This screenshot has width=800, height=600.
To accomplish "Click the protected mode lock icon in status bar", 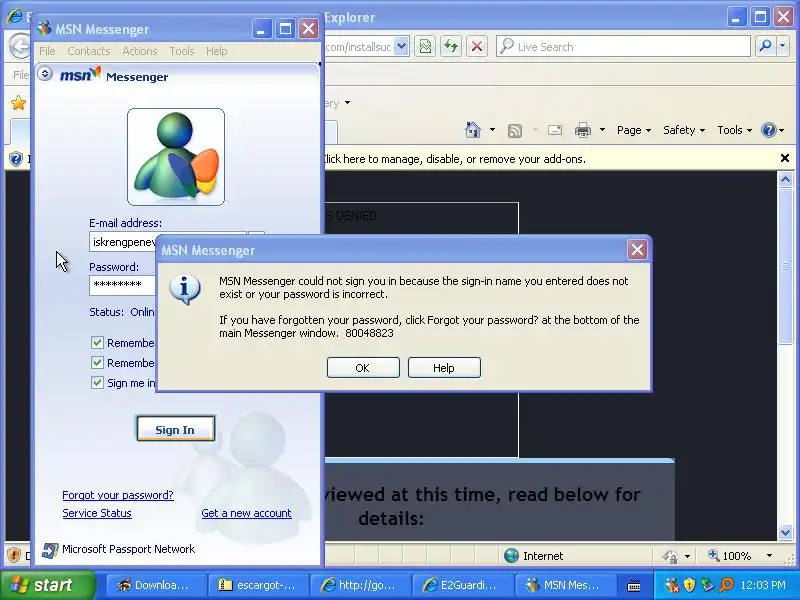I will (x=670, y=556).
